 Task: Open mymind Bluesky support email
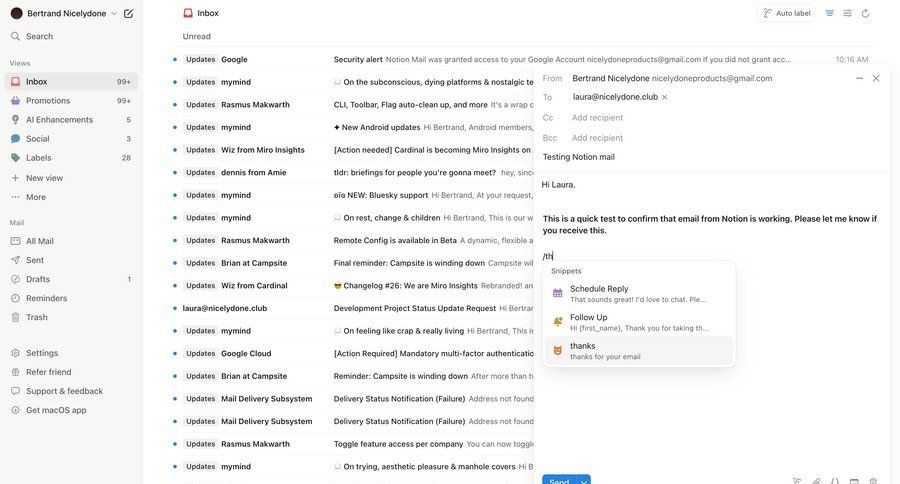tap(352, 195)
